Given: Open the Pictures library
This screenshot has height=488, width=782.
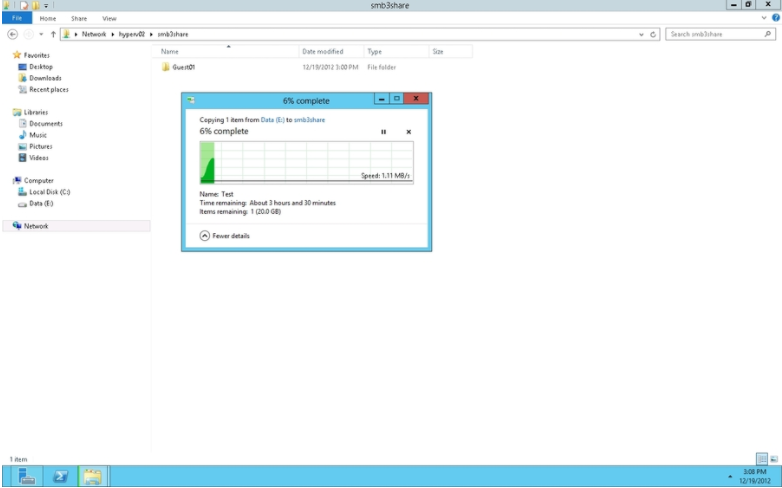Looking at the screenshot, I should click(35, 147).
